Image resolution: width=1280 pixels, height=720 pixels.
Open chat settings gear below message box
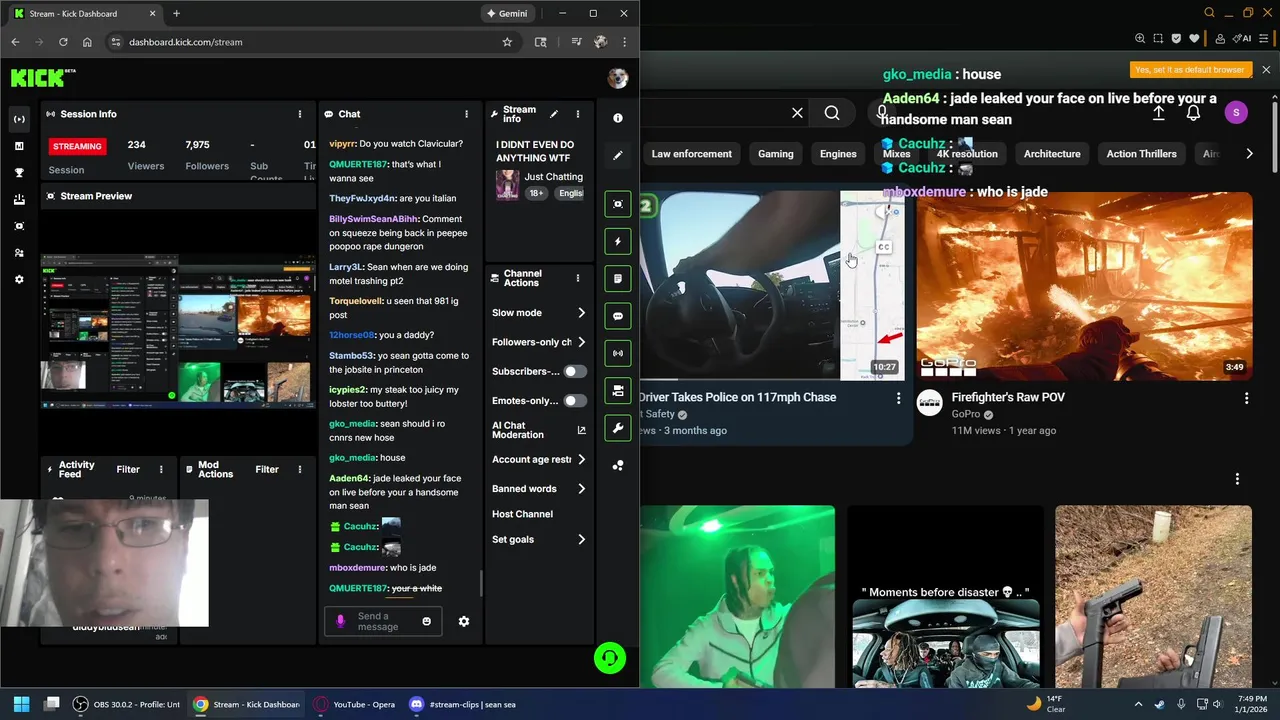point(464,621)
